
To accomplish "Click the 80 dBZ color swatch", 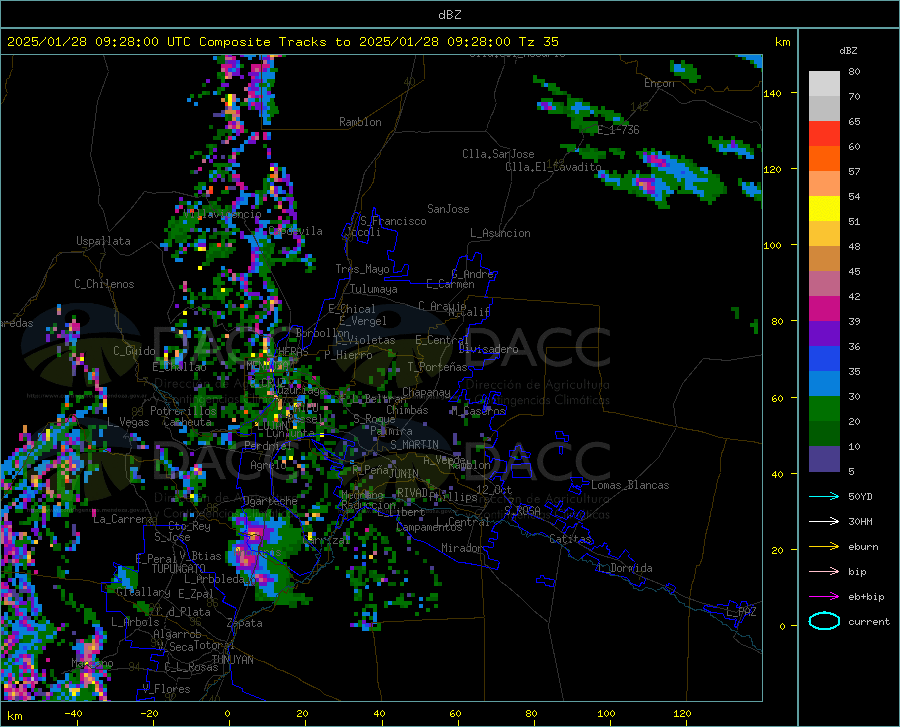I will click(x=824, y=84).
